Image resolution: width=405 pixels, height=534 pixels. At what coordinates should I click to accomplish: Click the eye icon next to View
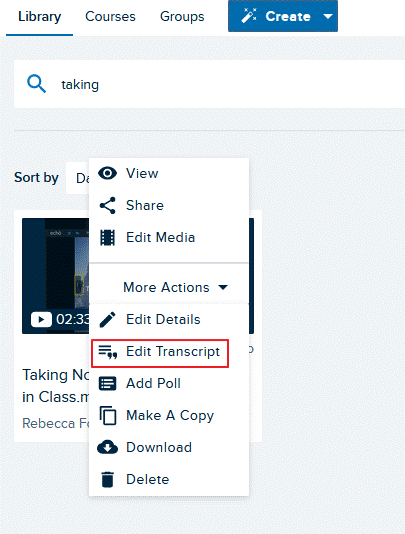[107, 173]
